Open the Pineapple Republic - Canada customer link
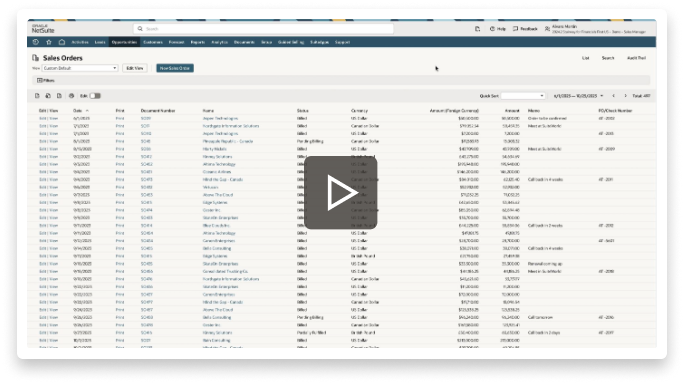The height and width of the screenshot is (384, 684). pyautogui.click(x=228, y=141)
